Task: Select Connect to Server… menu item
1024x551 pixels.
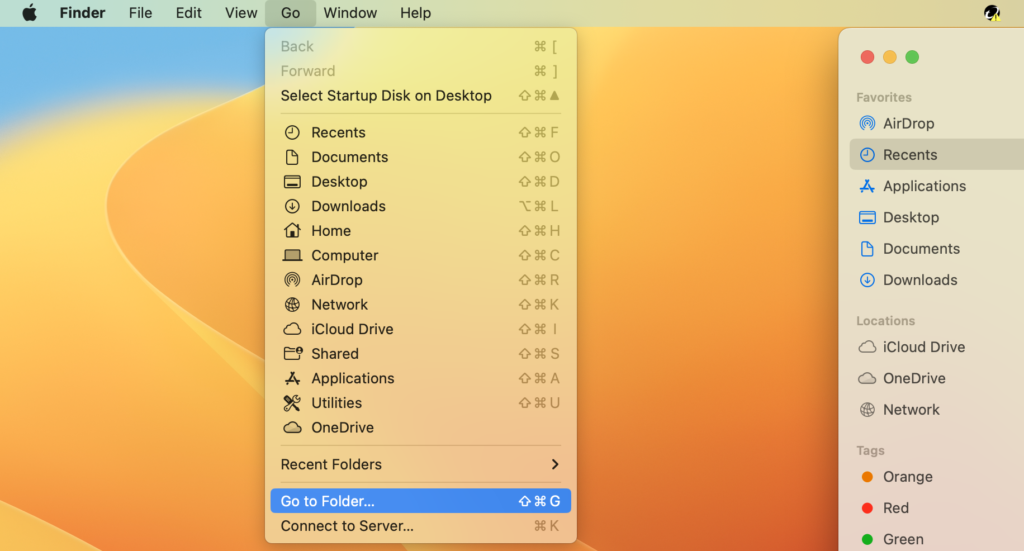Action: coord(347,526)
